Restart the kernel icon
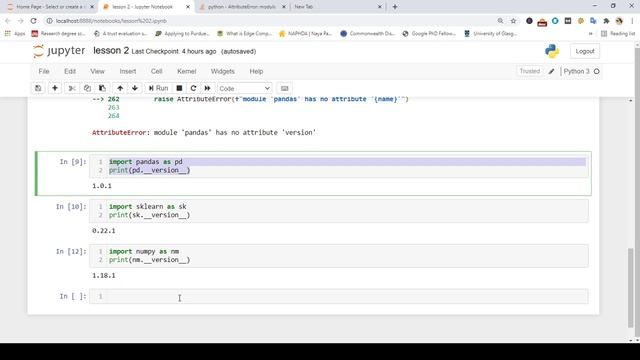The height and width of the screenshot is (360, 640). pos(193,88)
